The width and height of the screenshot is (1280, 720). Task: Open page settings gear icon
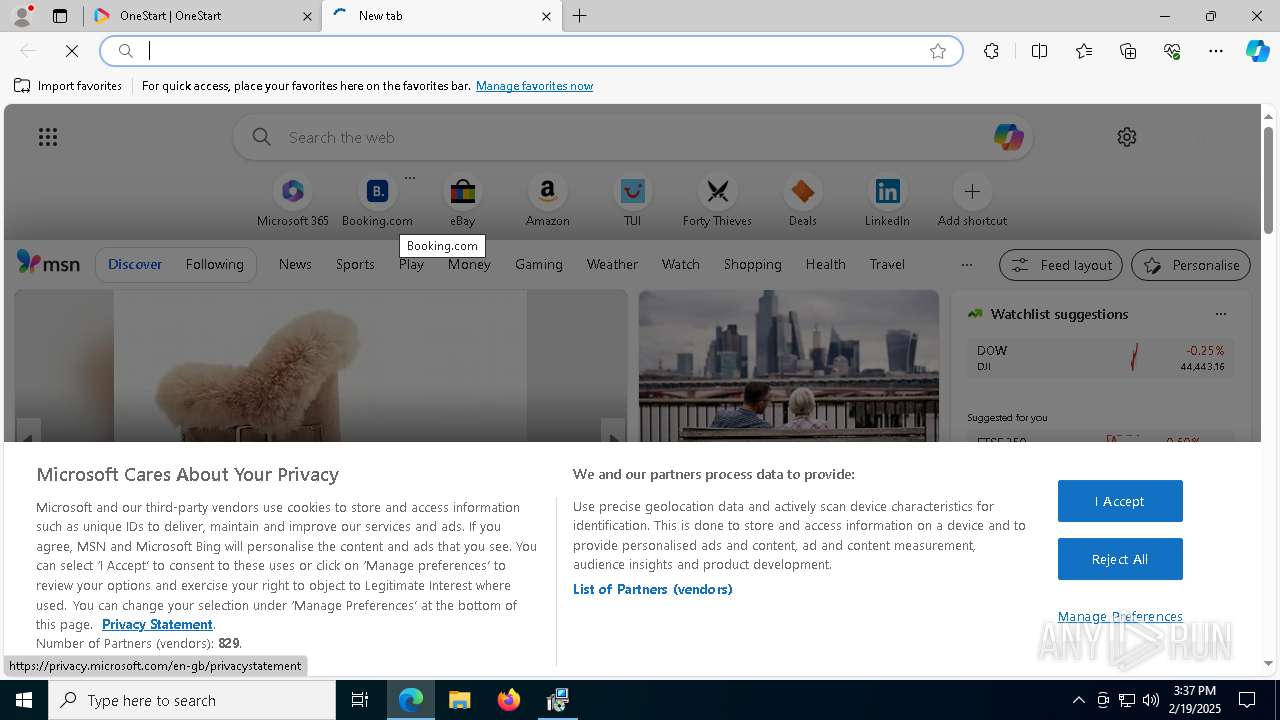point(1127,137)
